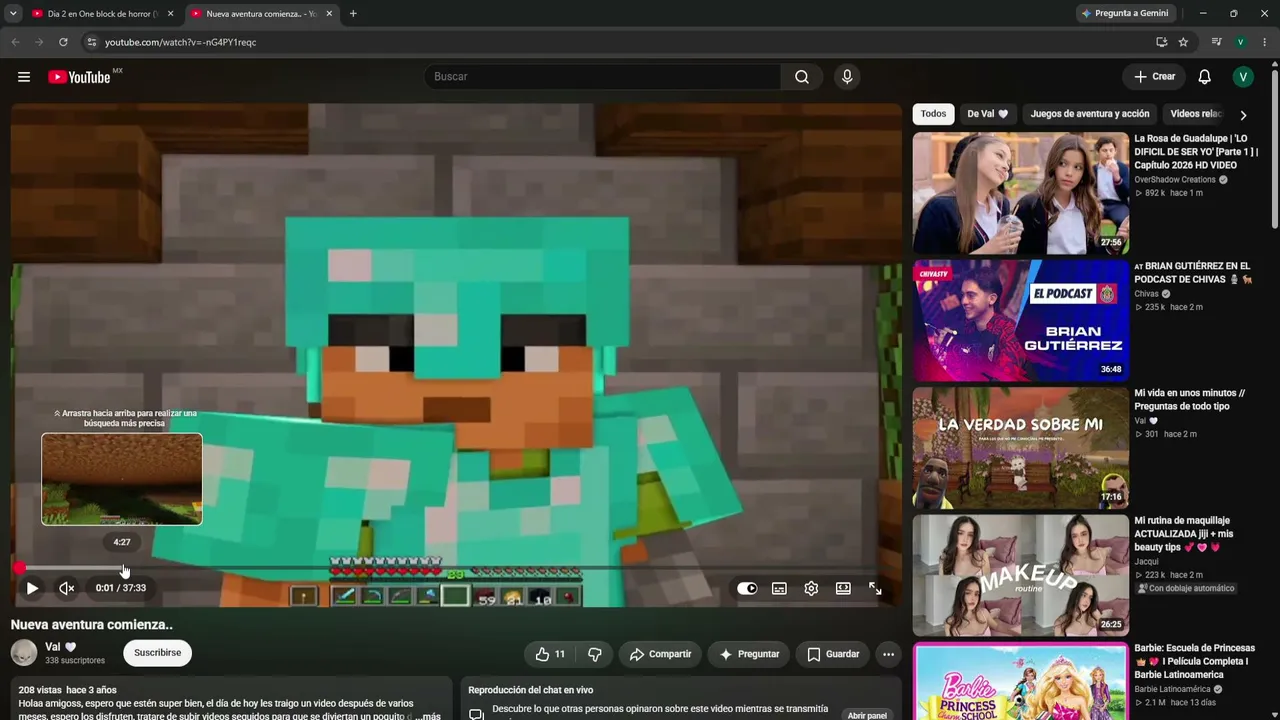Select the 'Todos' filter chip
Image resolution: width=1280 pixels, height=720 pixels.
pos(933,114)
